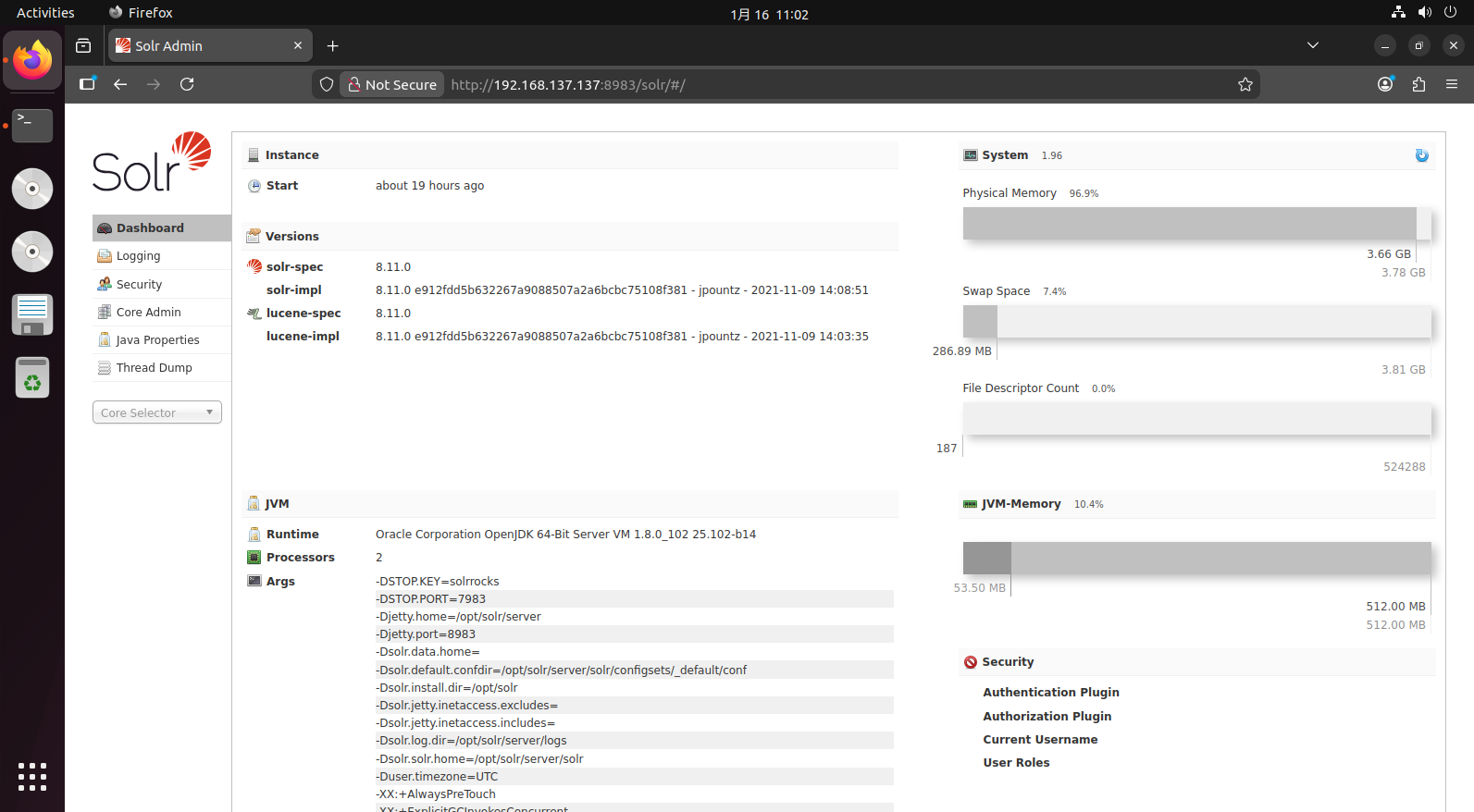Open Java Properties

pyautogui.click(x=162, y=339)
